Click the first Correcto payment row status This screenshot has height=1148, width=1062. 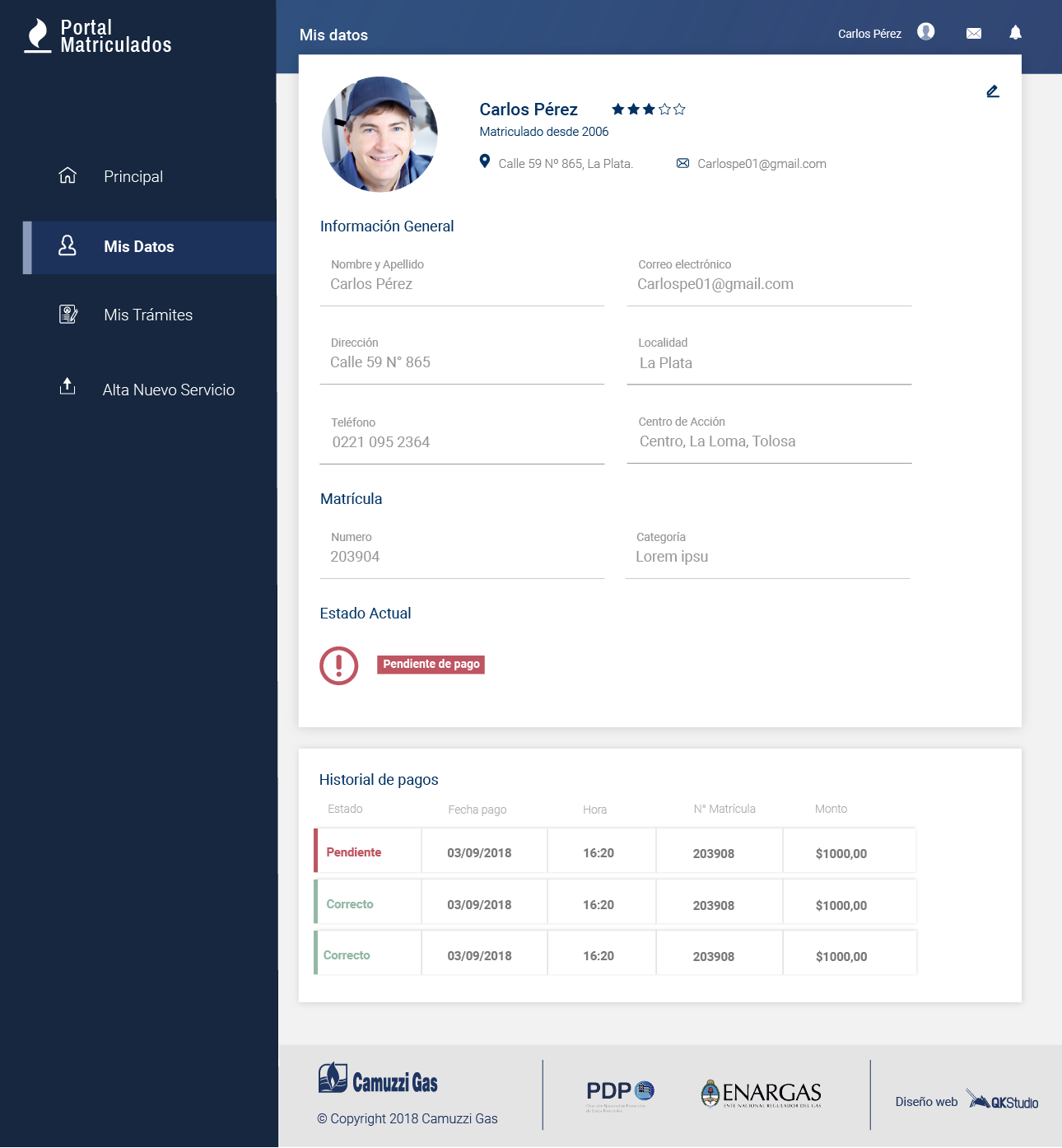pyautogui.click(x=350, y=903)
